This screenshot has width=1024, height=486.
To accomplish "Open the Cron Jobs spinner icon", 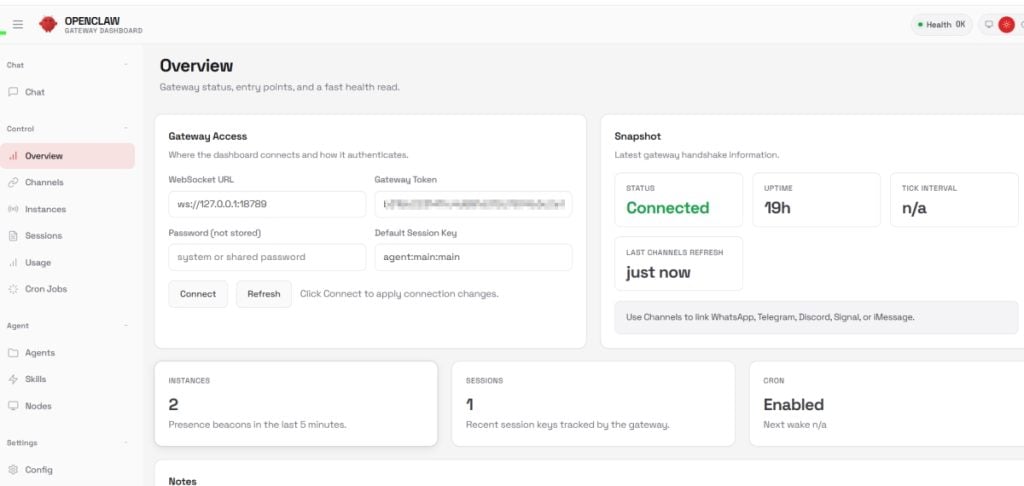I will click(x=13, y=289).
